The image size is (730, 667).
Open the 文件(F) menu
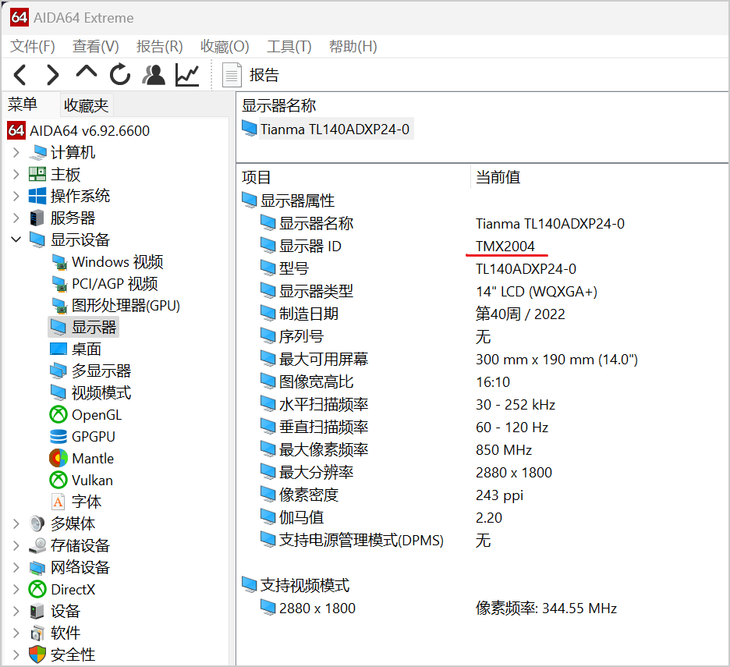[33, 46]
